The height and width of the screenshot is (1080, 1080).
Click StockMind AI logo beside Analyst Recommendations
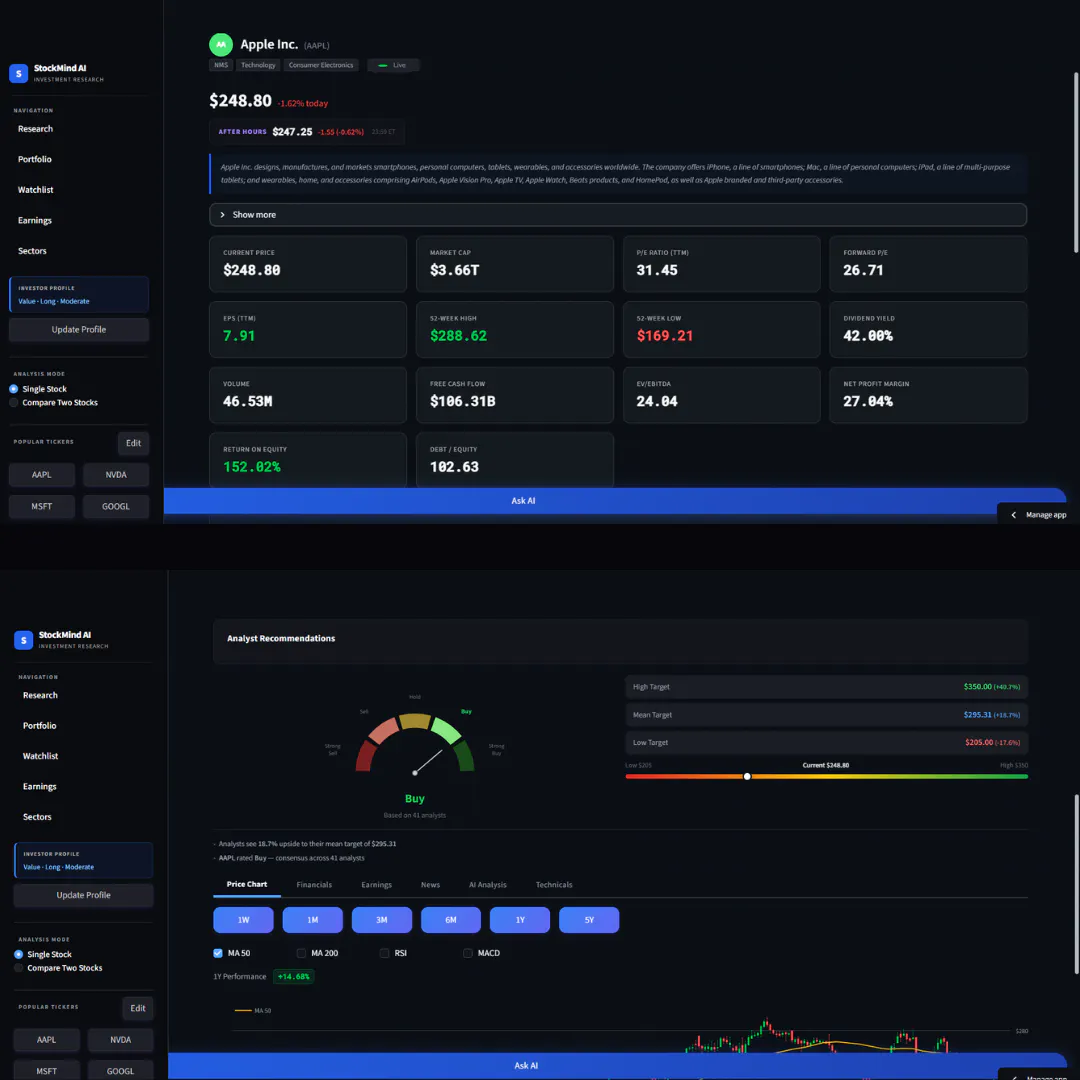pos(23,640)
